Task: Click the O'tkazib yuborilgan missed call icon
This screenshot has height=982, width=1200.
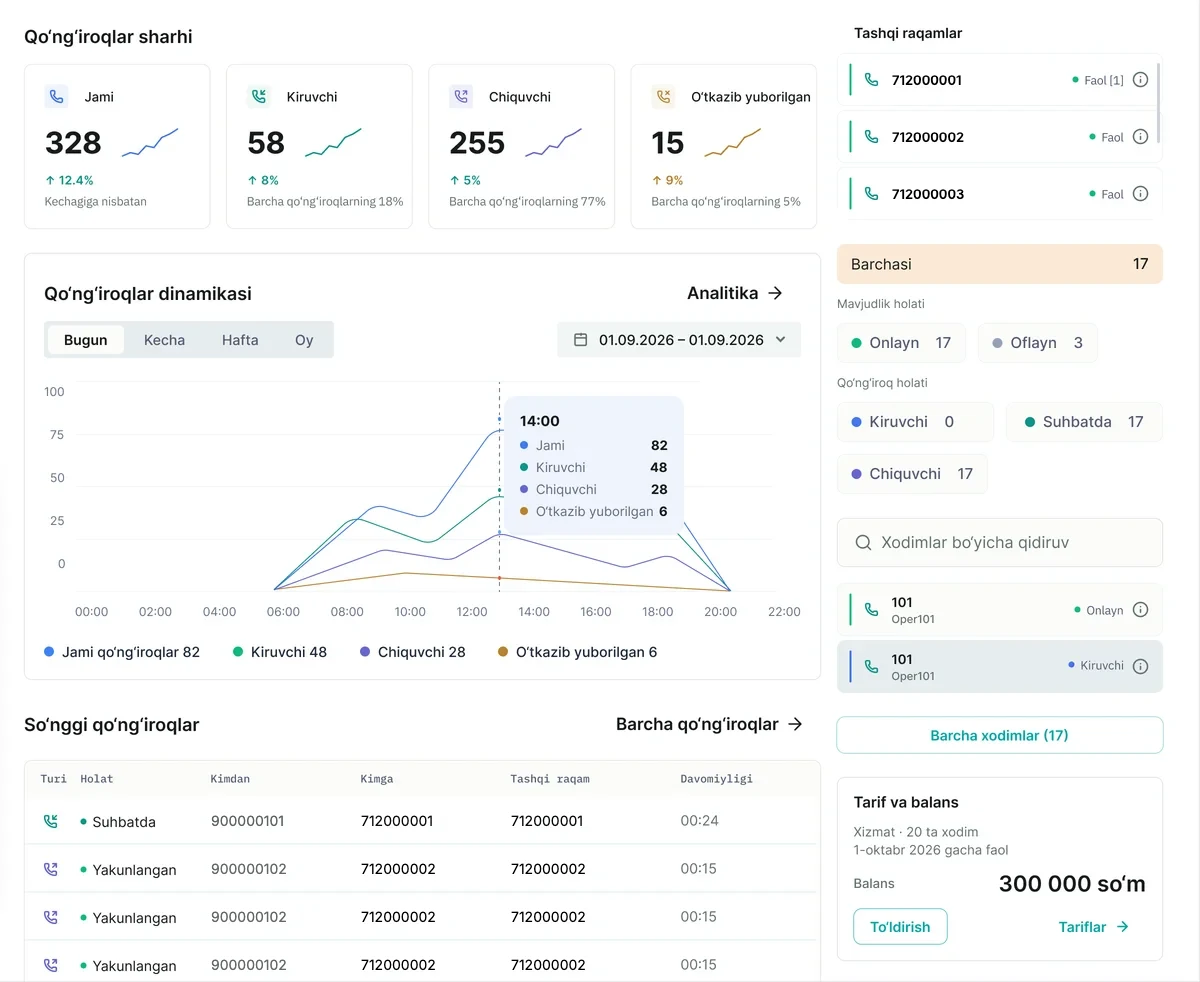Action: [663, 97]
